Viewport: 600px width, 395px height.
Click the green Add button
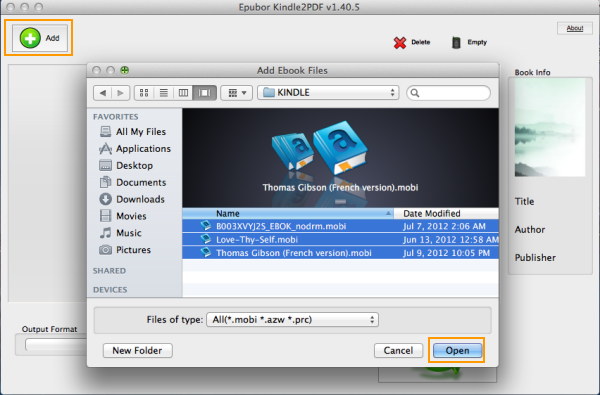(x=40, y=38)
